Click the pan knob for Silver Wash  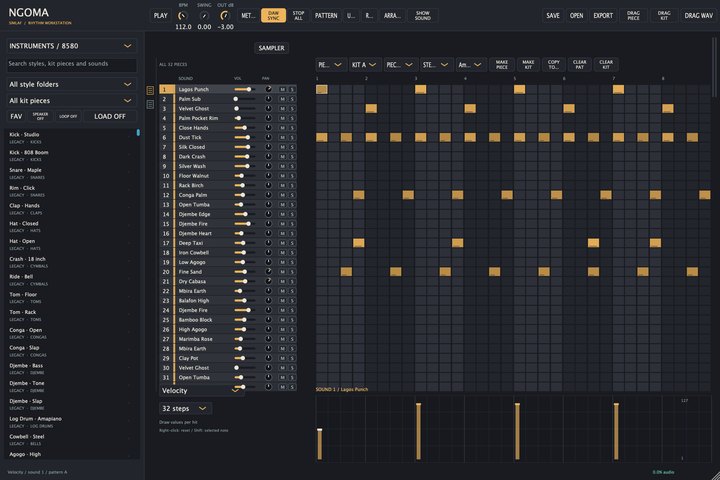(268, 166)
